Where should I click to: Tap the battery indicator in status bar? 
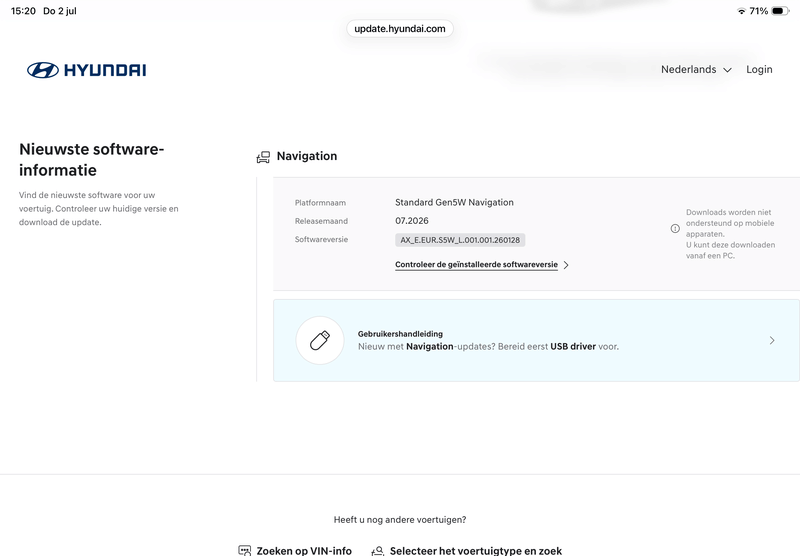coord(781,11)
